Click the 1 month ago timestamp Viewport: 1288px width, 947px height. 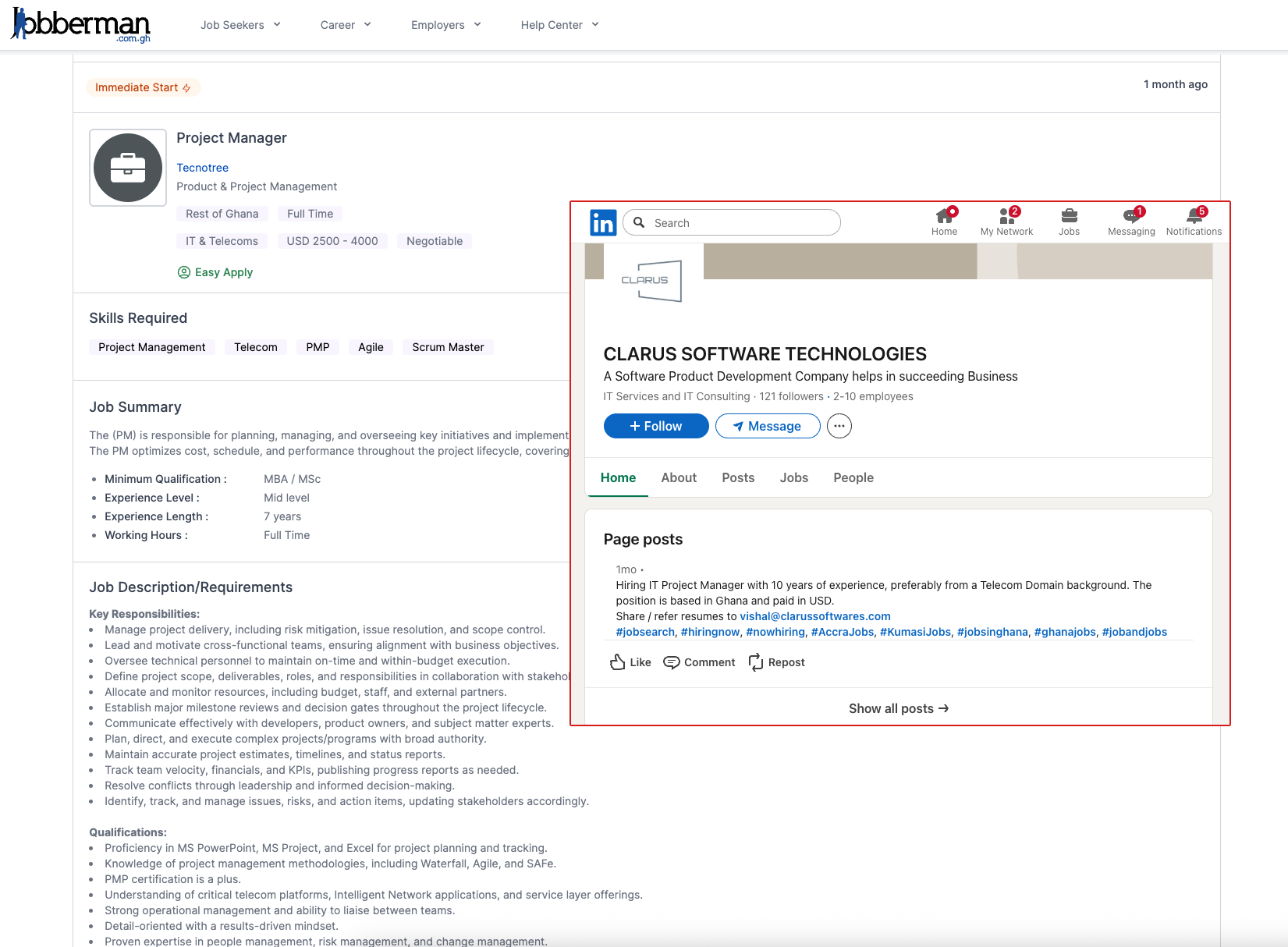pos(1176,84)
